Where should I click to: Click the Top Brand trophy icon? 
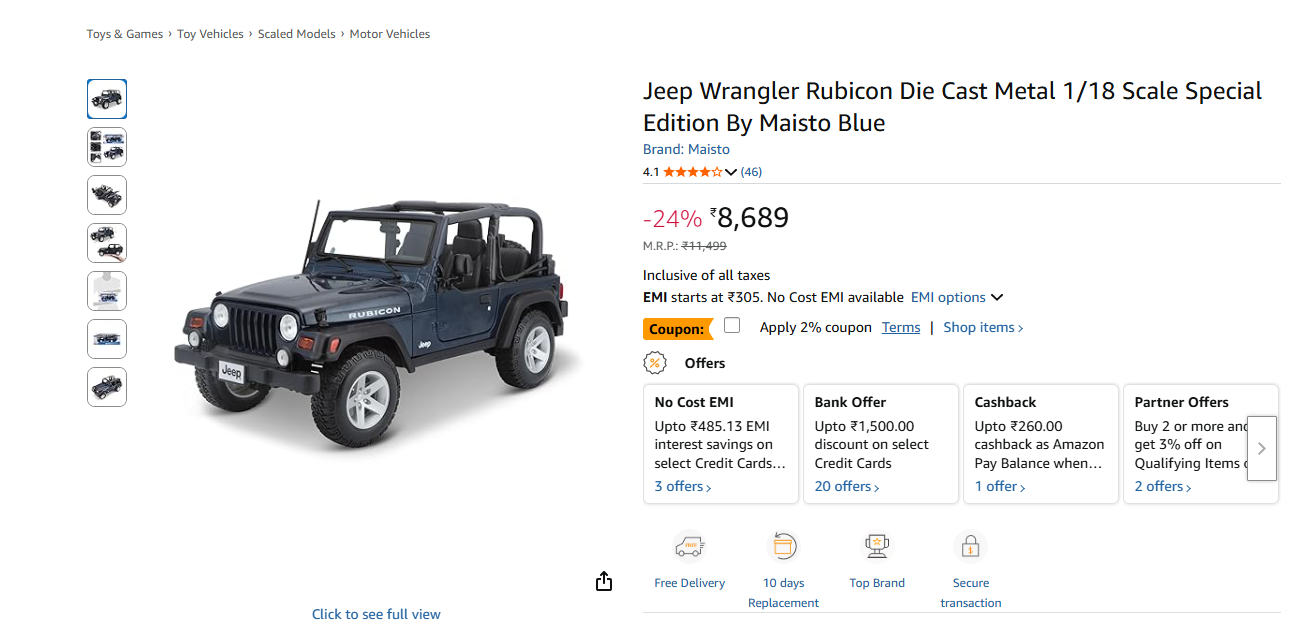(877, 547)
